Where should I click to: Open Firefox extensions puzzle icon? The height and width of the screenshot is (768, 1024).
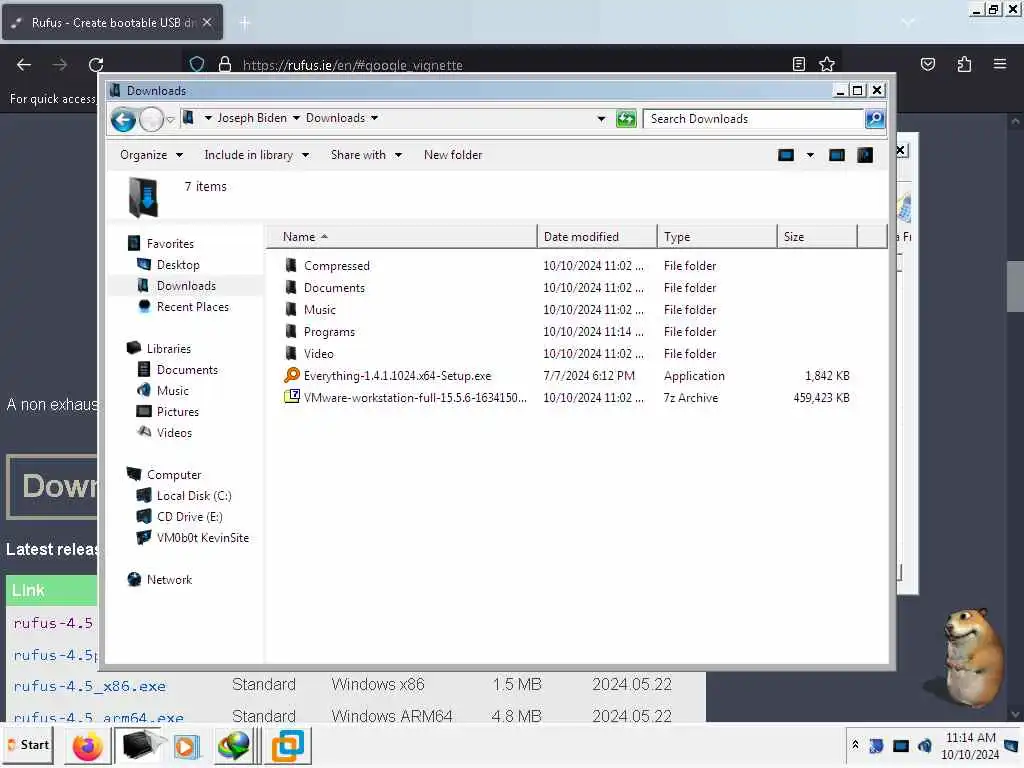click(964, 64)
